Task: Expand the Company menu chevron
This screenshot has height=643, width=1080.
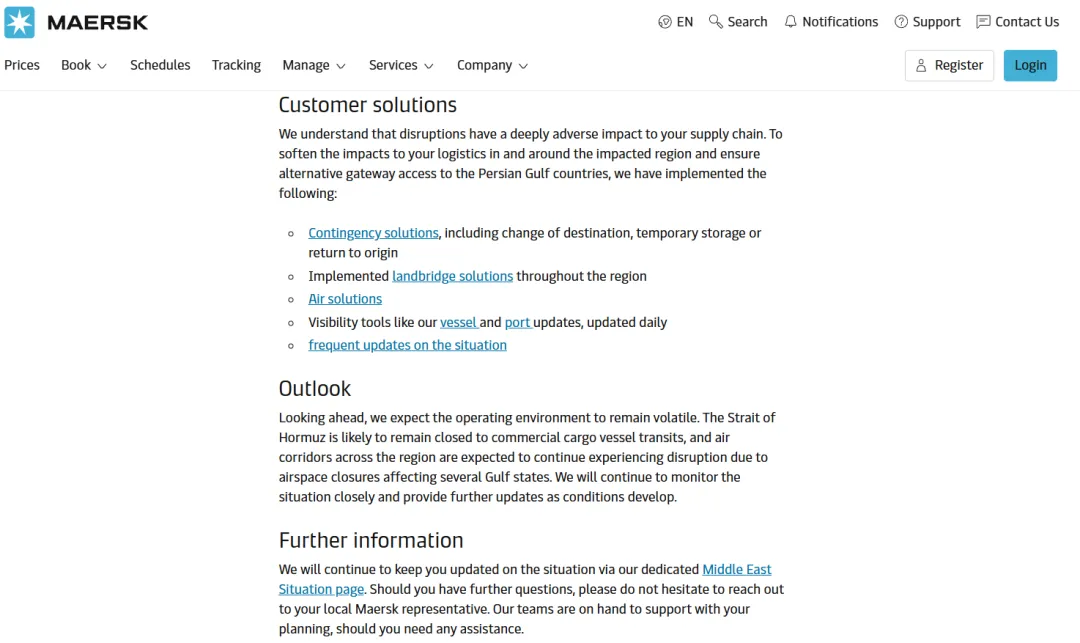Action: [x=523, y=66]
